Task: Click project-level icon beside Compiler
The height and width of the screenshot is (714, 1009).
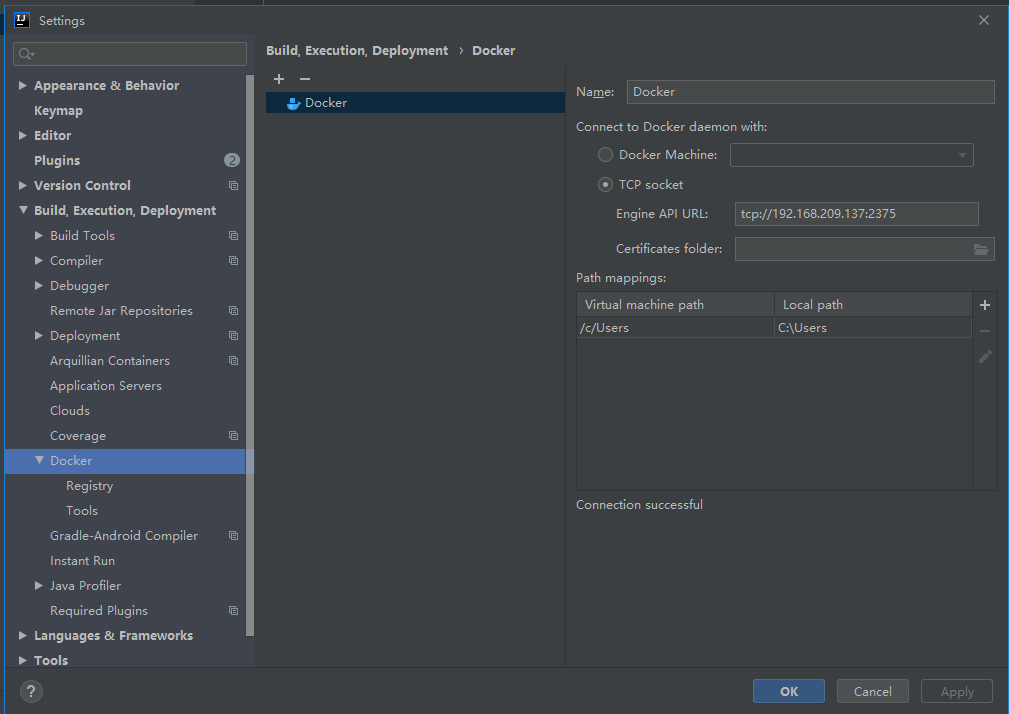Action: [234, 261]
